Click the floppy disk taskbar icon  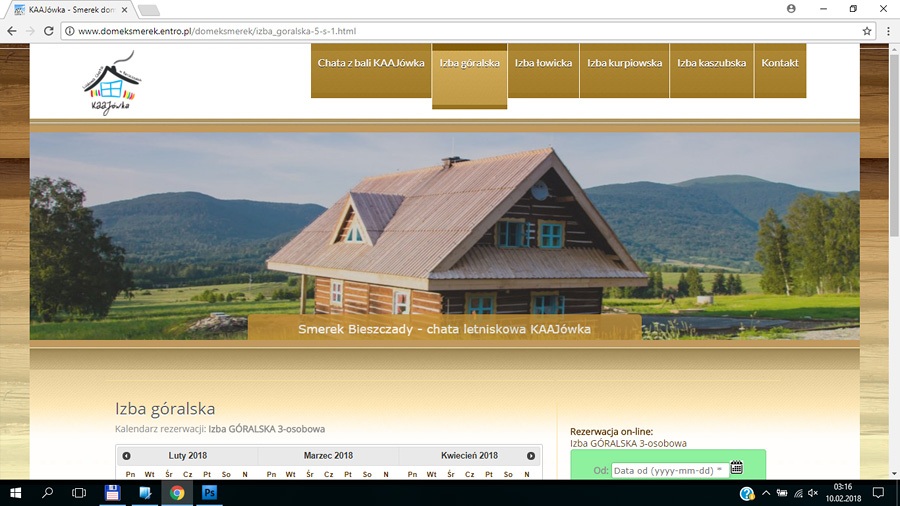(x=113, y=493)
